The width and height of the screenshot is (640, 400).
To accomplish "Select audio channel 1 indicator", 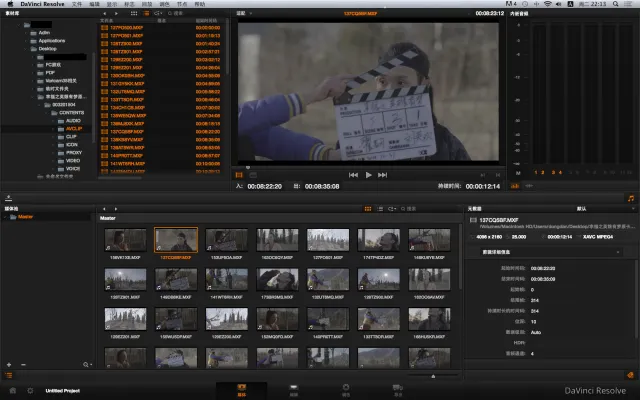I will [536, 173].
